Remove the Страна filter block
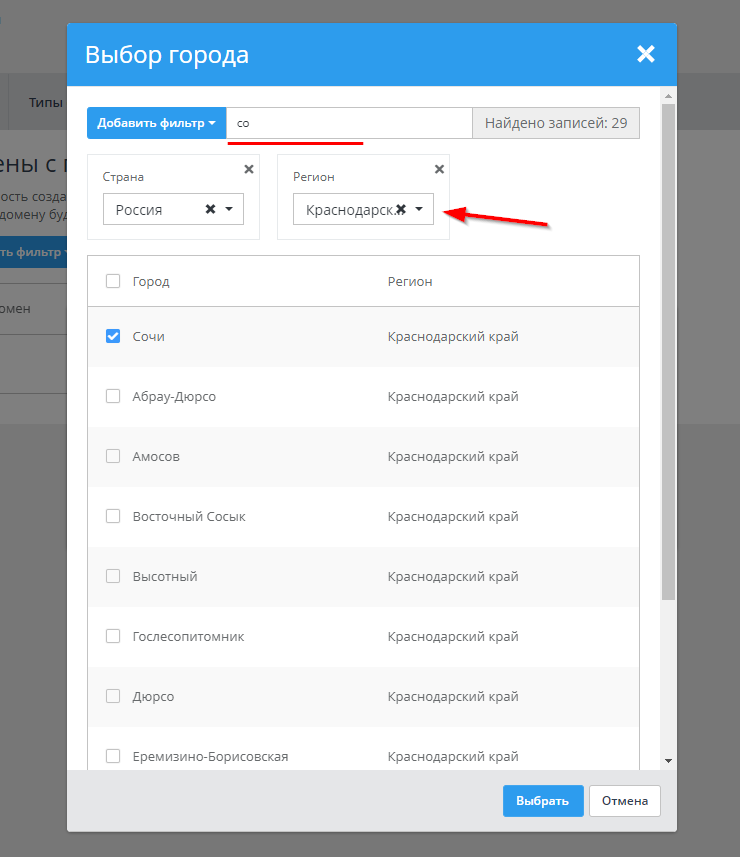This screenshot has height=857, width=740. (249, 170)
